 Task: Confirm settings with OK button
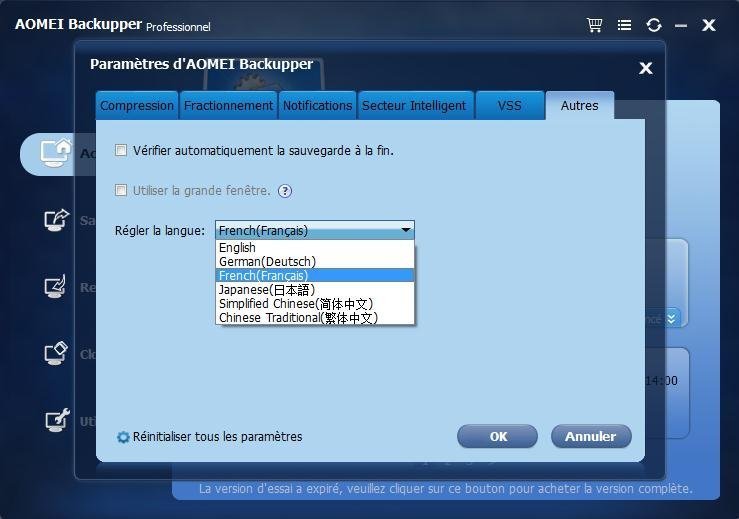coord(497,437)
